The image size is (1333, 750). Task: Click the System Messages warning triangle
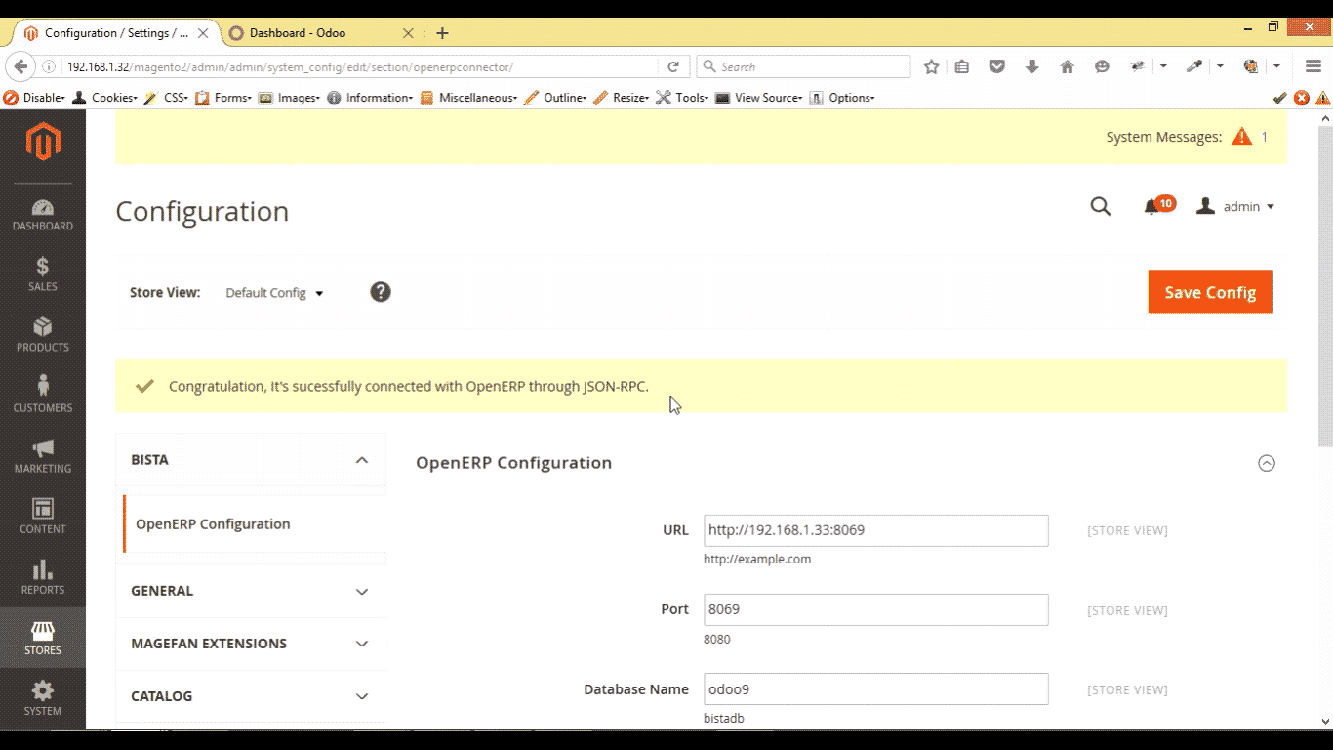click(1242, 137)
